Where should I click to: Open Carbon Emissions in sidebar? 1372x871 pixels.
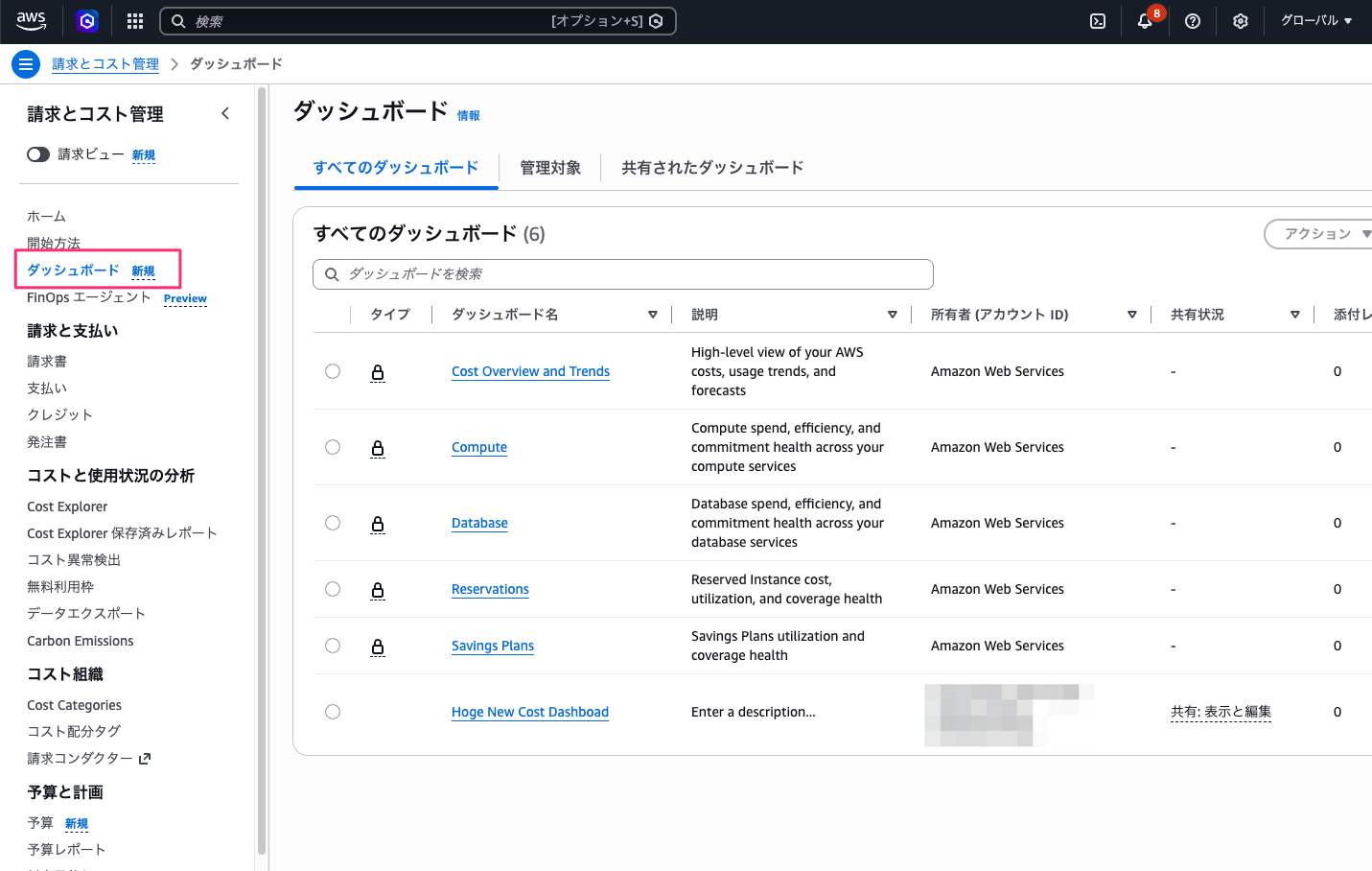click(x=81, y=641)
